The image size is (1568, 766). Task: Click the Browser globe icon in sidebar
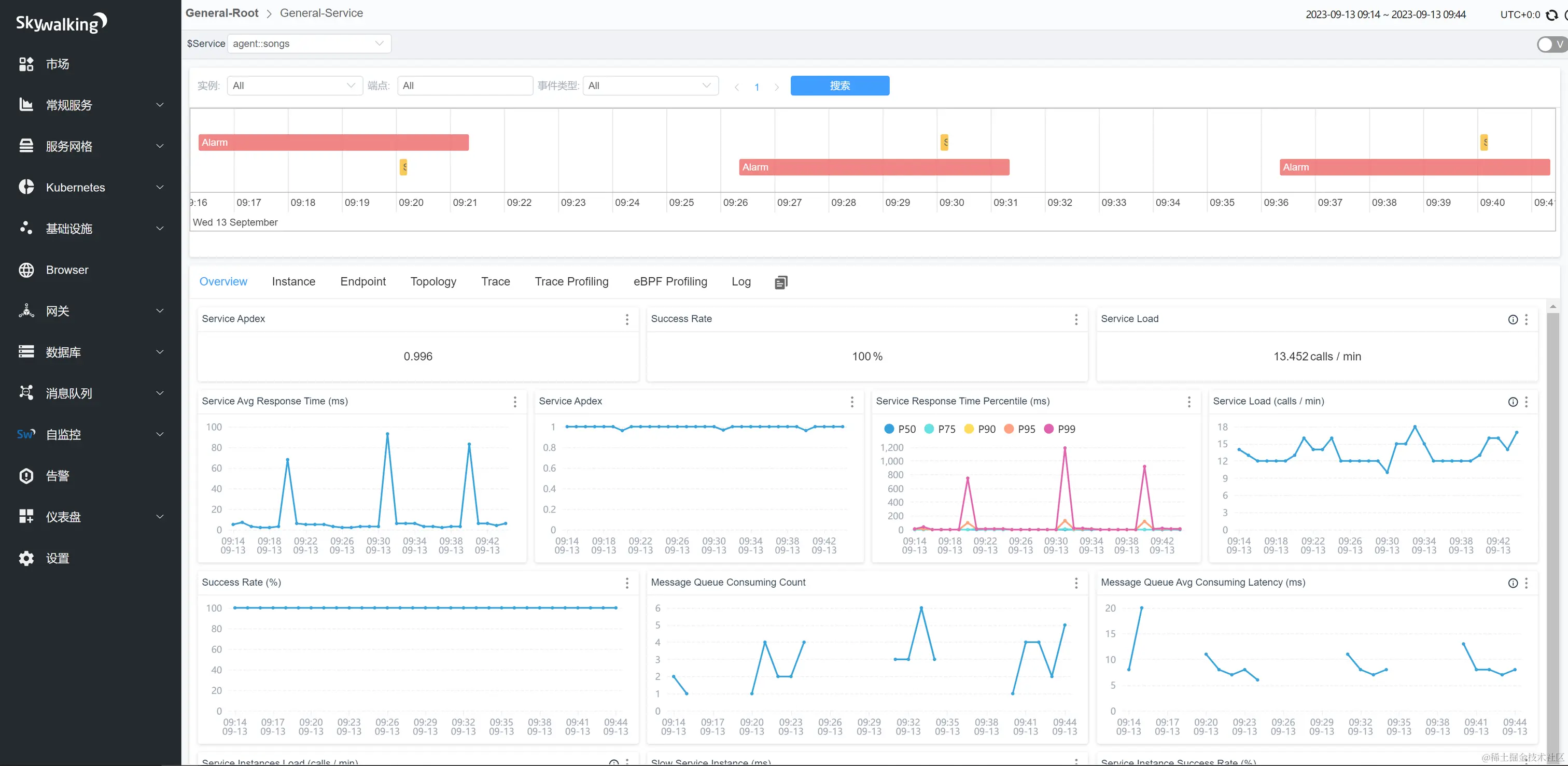tap(26, 269)
